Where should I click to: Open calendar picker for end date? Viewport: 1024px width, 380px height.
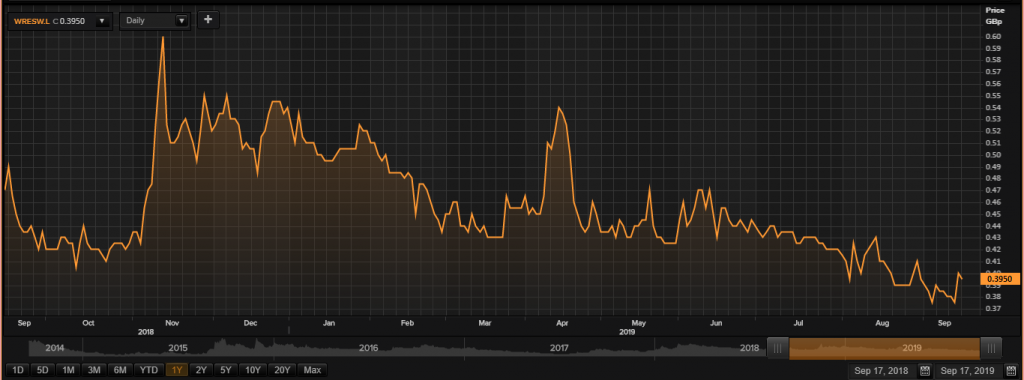(1012, 371)
